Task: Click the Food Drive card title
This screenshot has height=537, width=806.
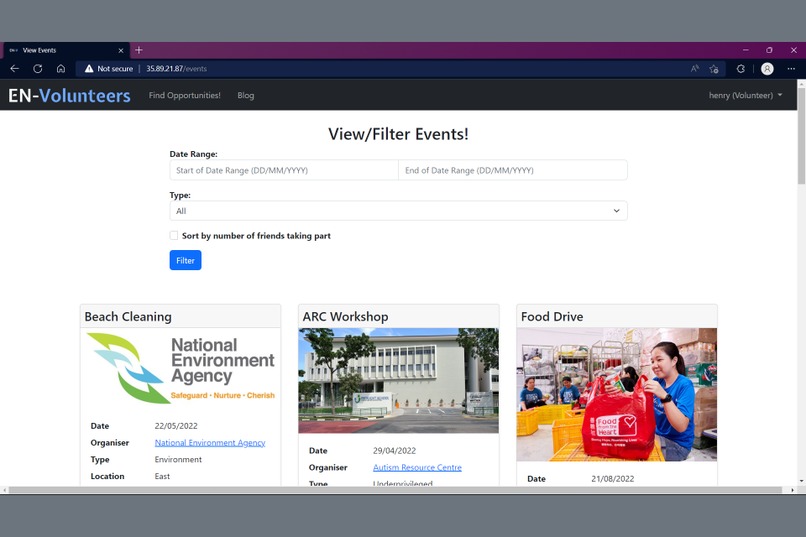Action: 552,317
